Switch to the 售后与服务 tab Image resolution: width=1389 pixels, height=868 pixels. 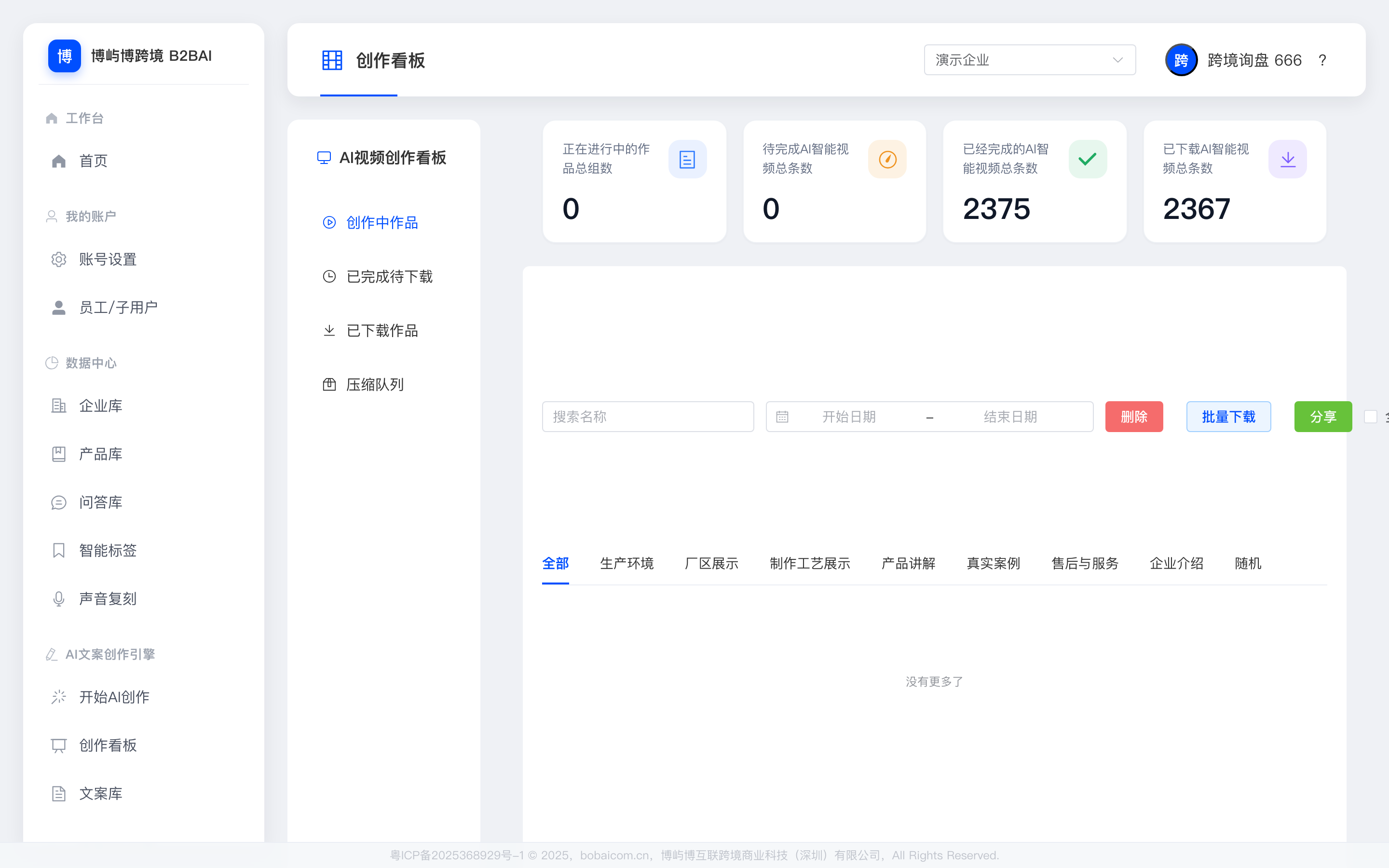click(1085, 563)
